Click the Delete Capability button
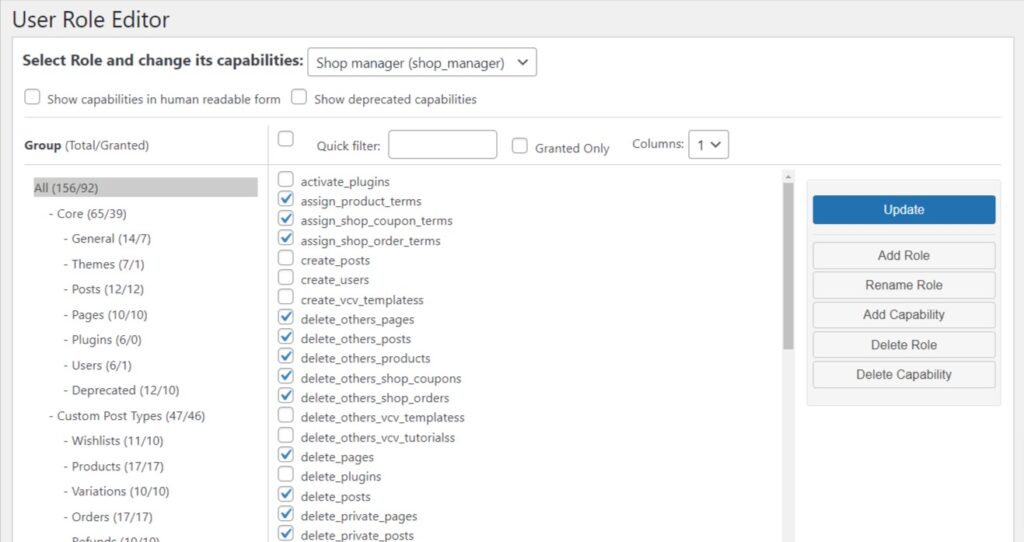1024x542 pixels. (x=903, y=375)
